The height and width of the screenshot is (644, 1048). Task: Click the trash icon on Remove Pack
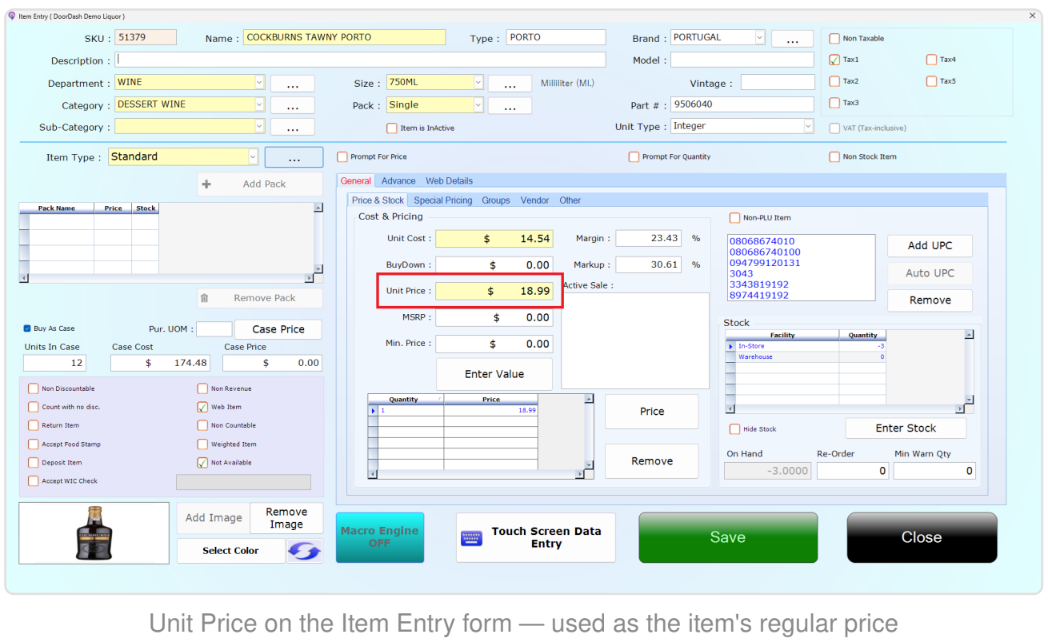coord(205,298)
